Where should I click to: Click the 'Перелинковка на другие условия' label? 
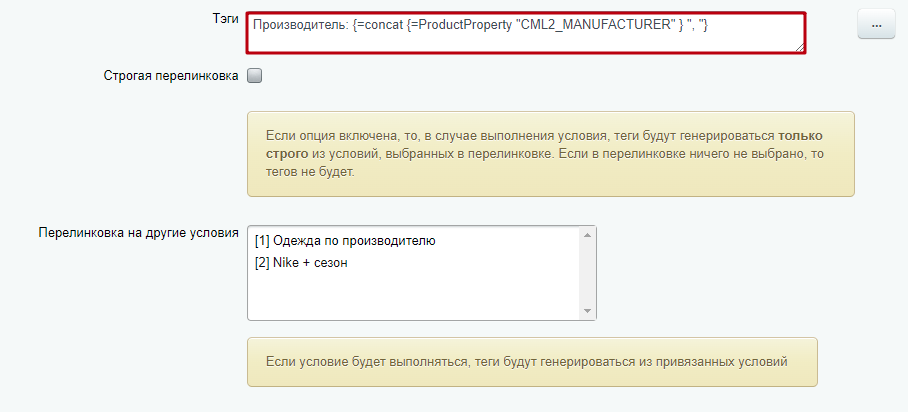[138, 233]
